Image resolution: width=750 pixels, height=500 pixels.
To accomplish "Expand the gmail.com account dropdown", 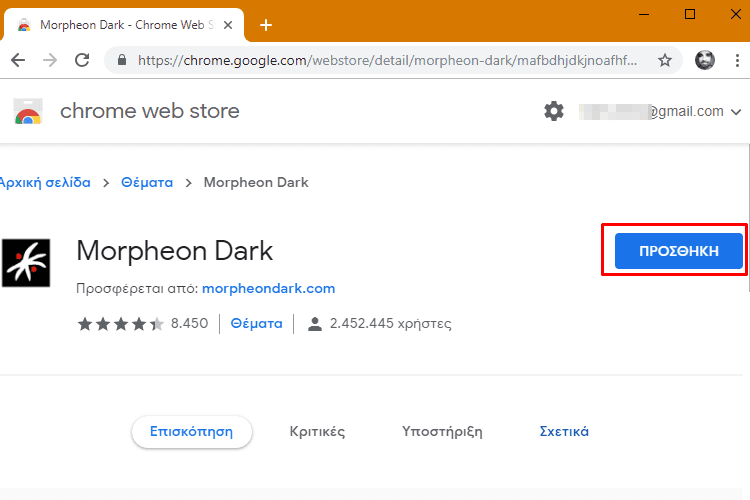I will (x=736, y=112).
